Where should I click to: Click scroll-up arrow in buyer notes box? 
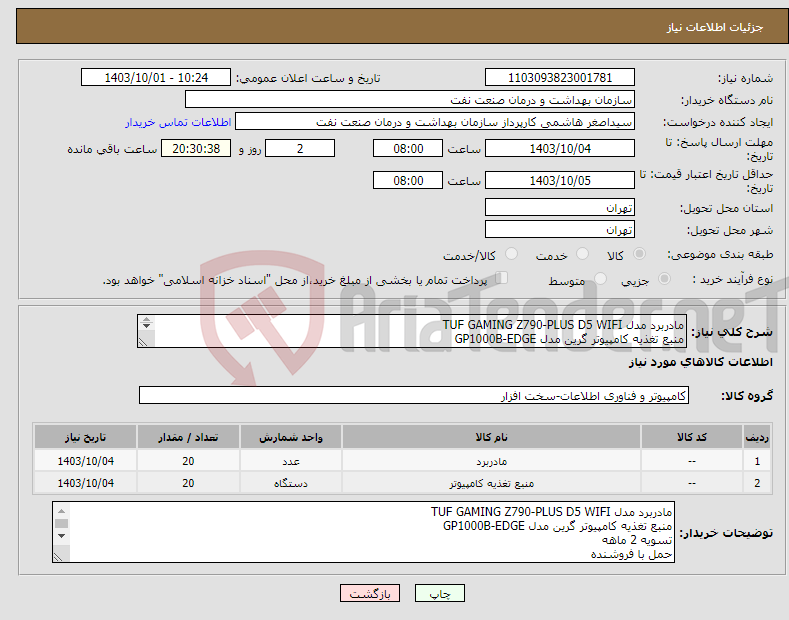pos(61,511)
